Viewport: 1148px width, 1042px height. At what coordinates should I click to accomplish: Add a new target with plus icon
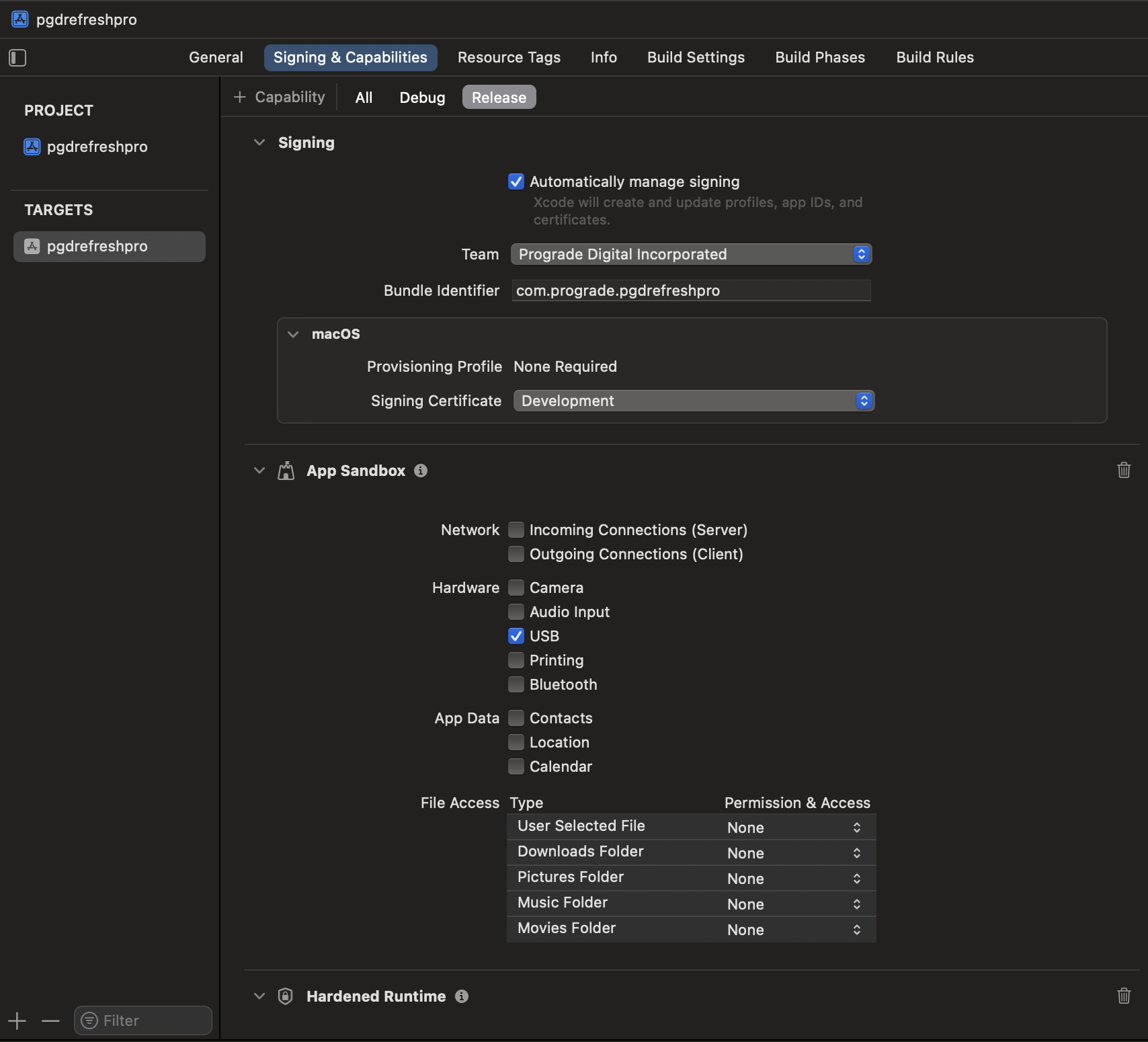point(17,1021)
